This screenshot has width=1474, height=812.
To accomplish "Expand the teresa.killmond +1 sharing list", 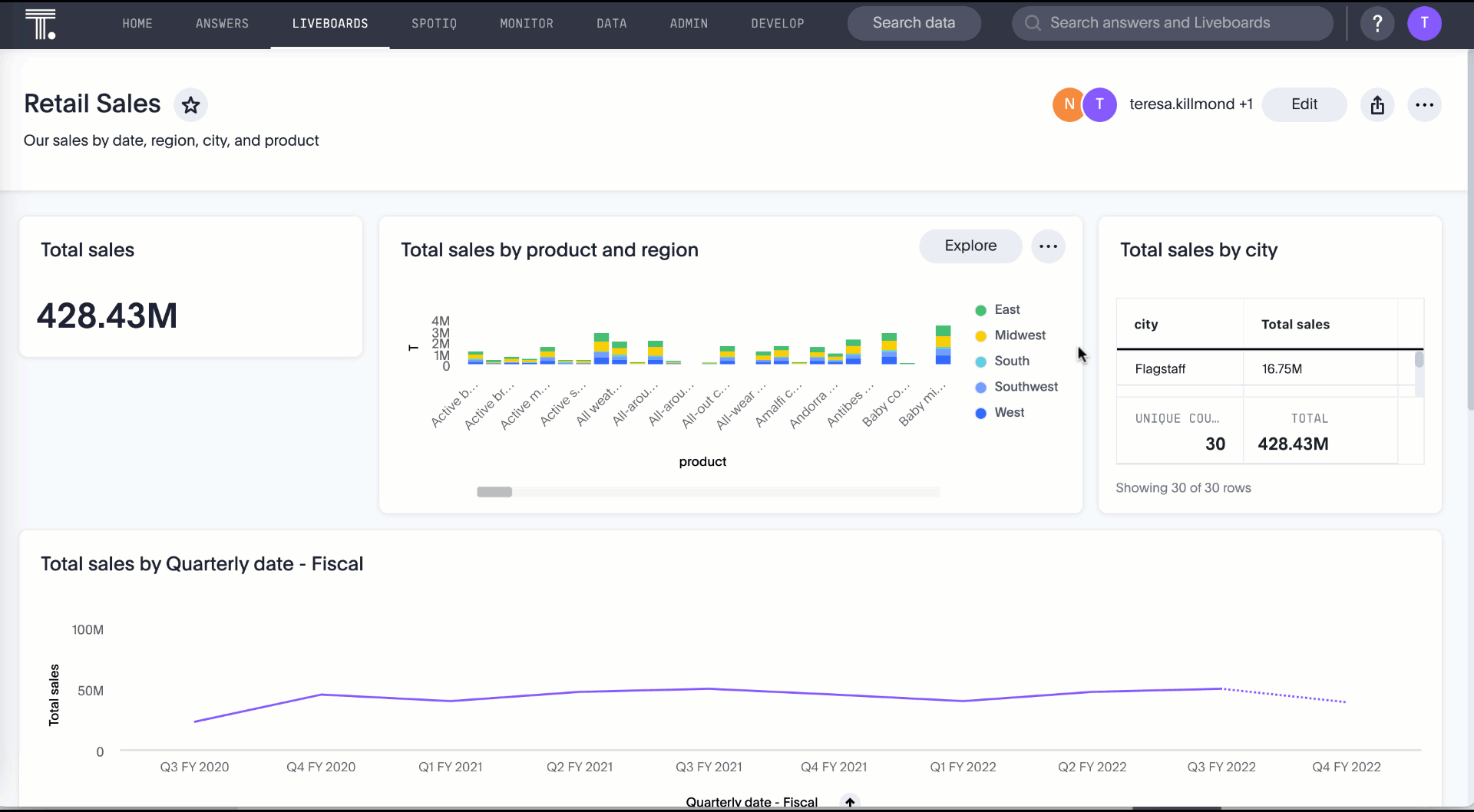I will pos(1191,104).
